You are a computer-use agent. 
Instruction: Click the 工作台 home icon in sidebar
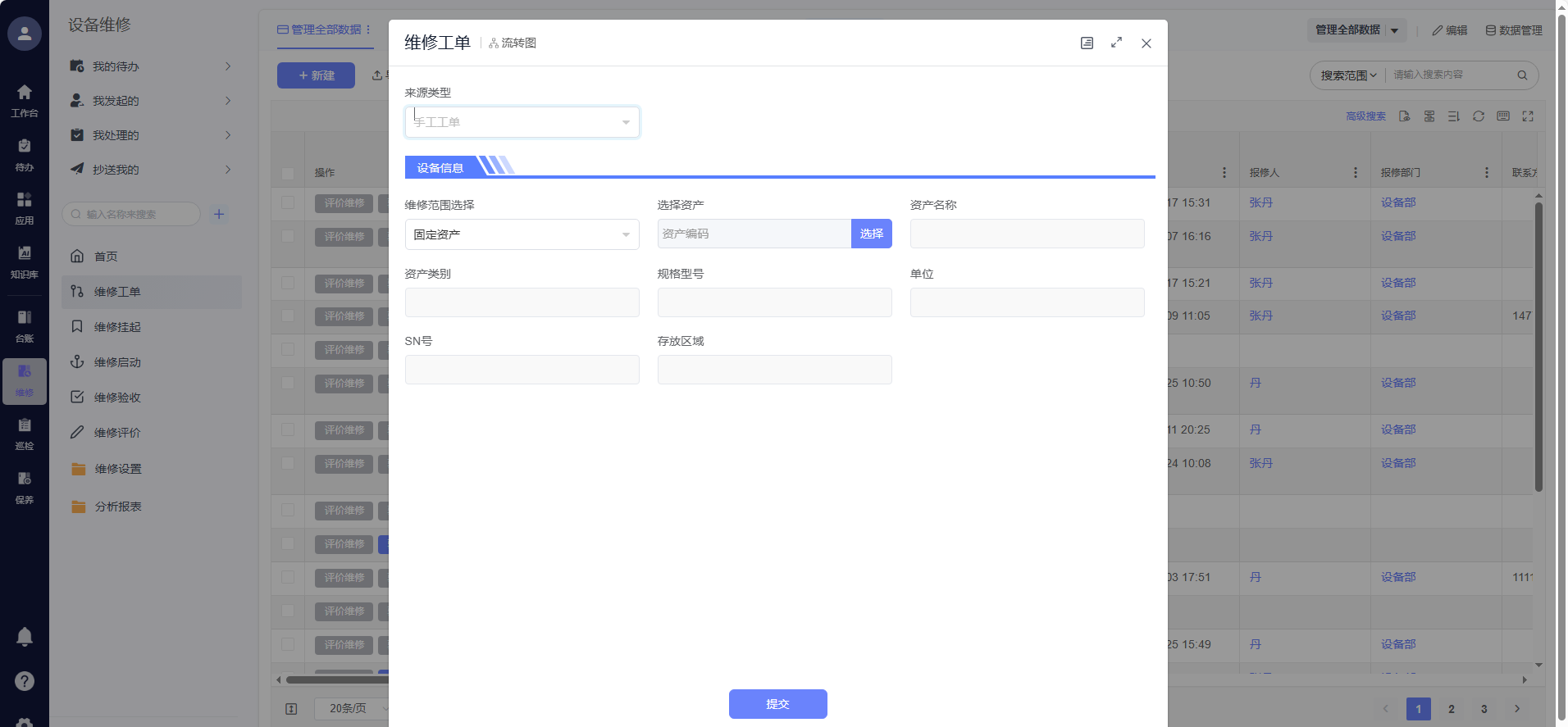pos(25,100)
